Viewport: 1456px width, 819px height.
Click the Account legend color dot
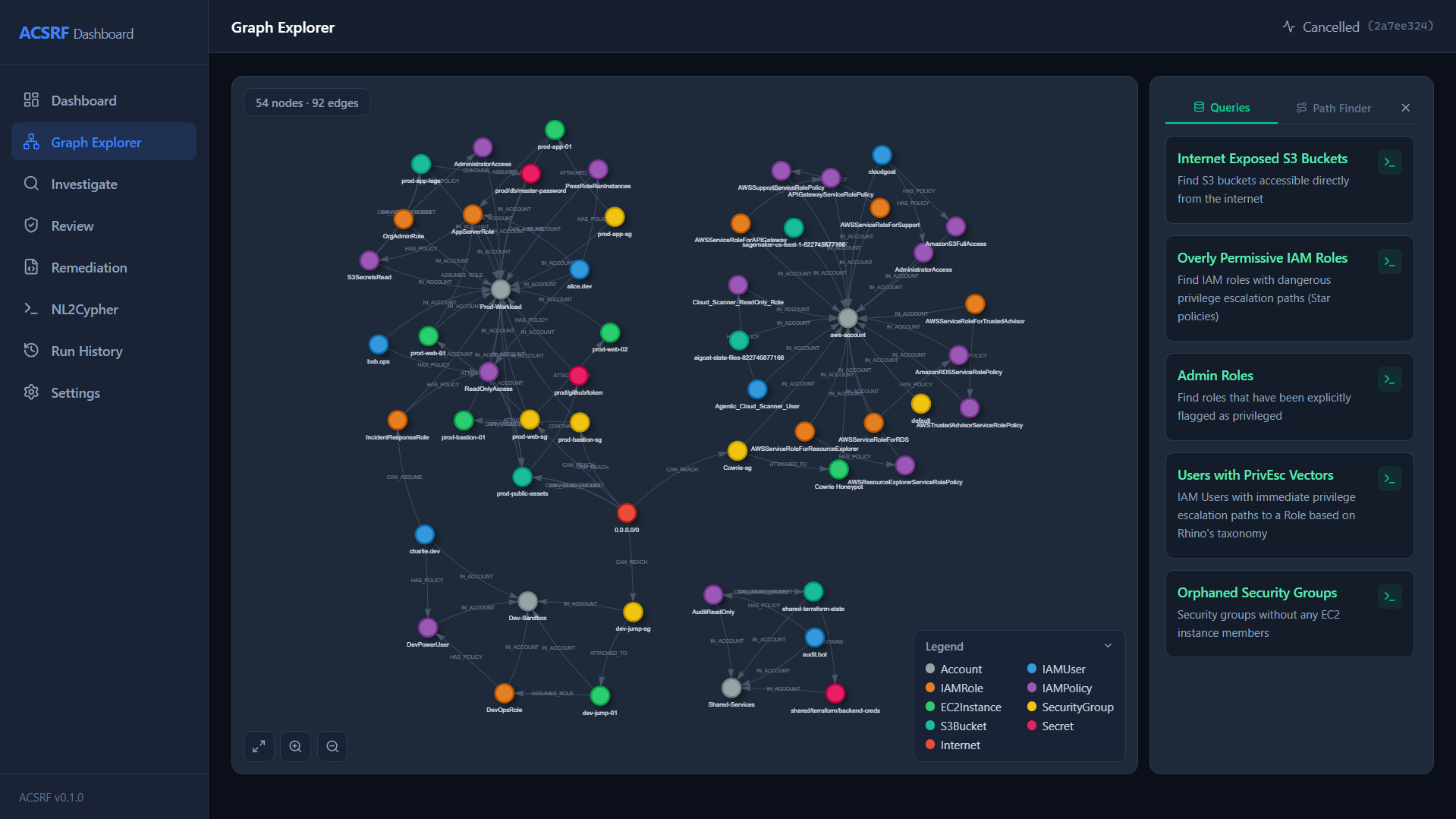point(930,669)
